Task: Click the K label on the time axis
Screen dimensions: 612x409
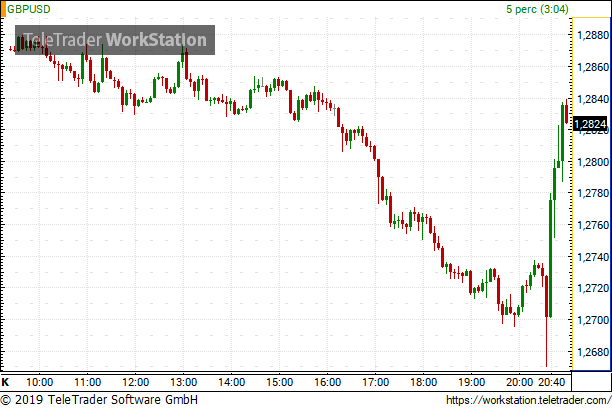Action: pos(5,382)
